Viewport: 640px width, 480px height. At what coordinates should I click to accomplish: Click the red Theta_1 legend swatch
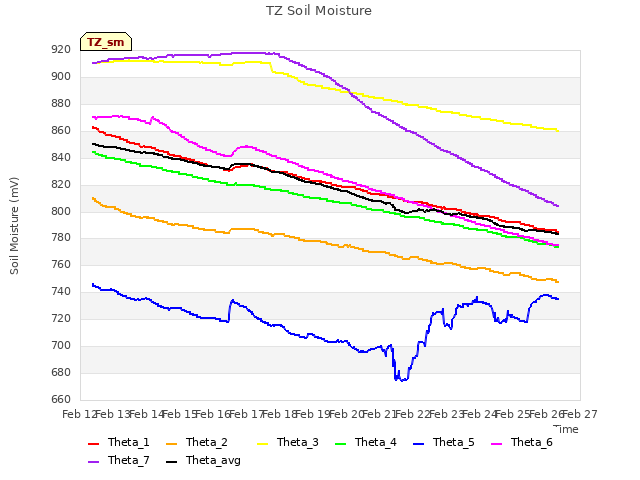pyautogui.click(x=93, y=444)
